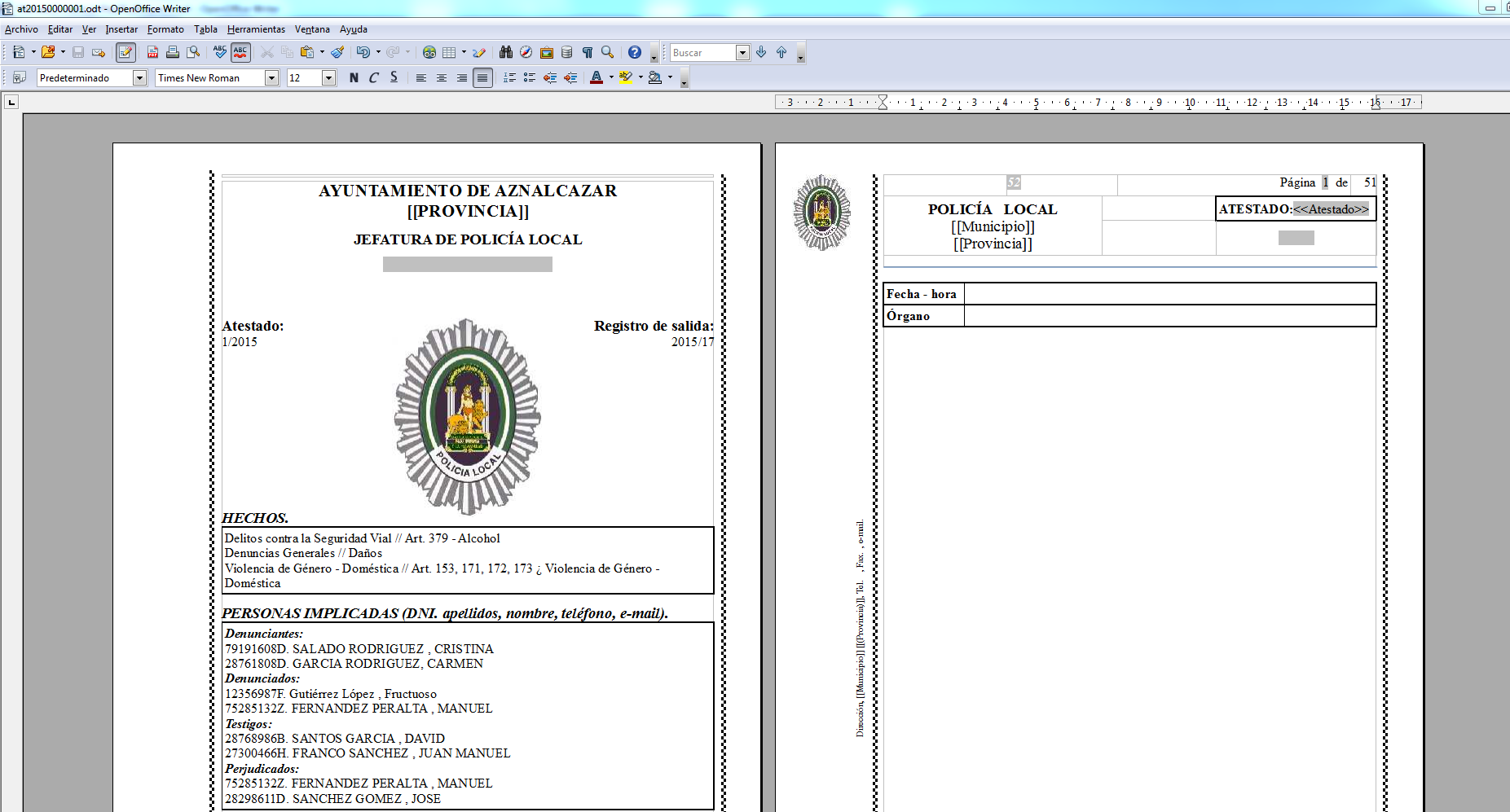
Task: Run the spellcheck tool
Action: coord(219,52)
